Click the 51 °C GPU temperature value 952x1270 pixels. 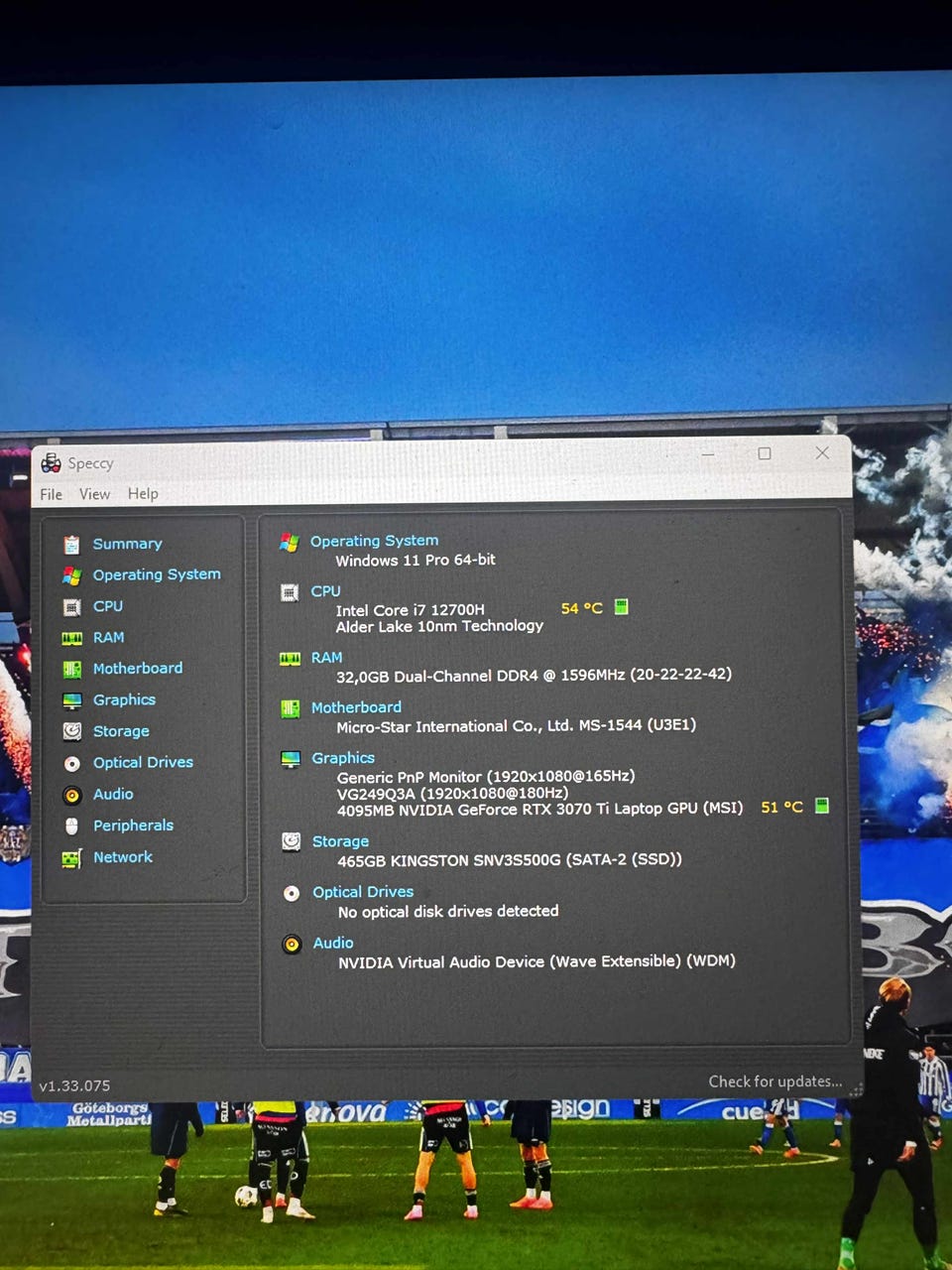pyautogui.click(x=781, y=807)
